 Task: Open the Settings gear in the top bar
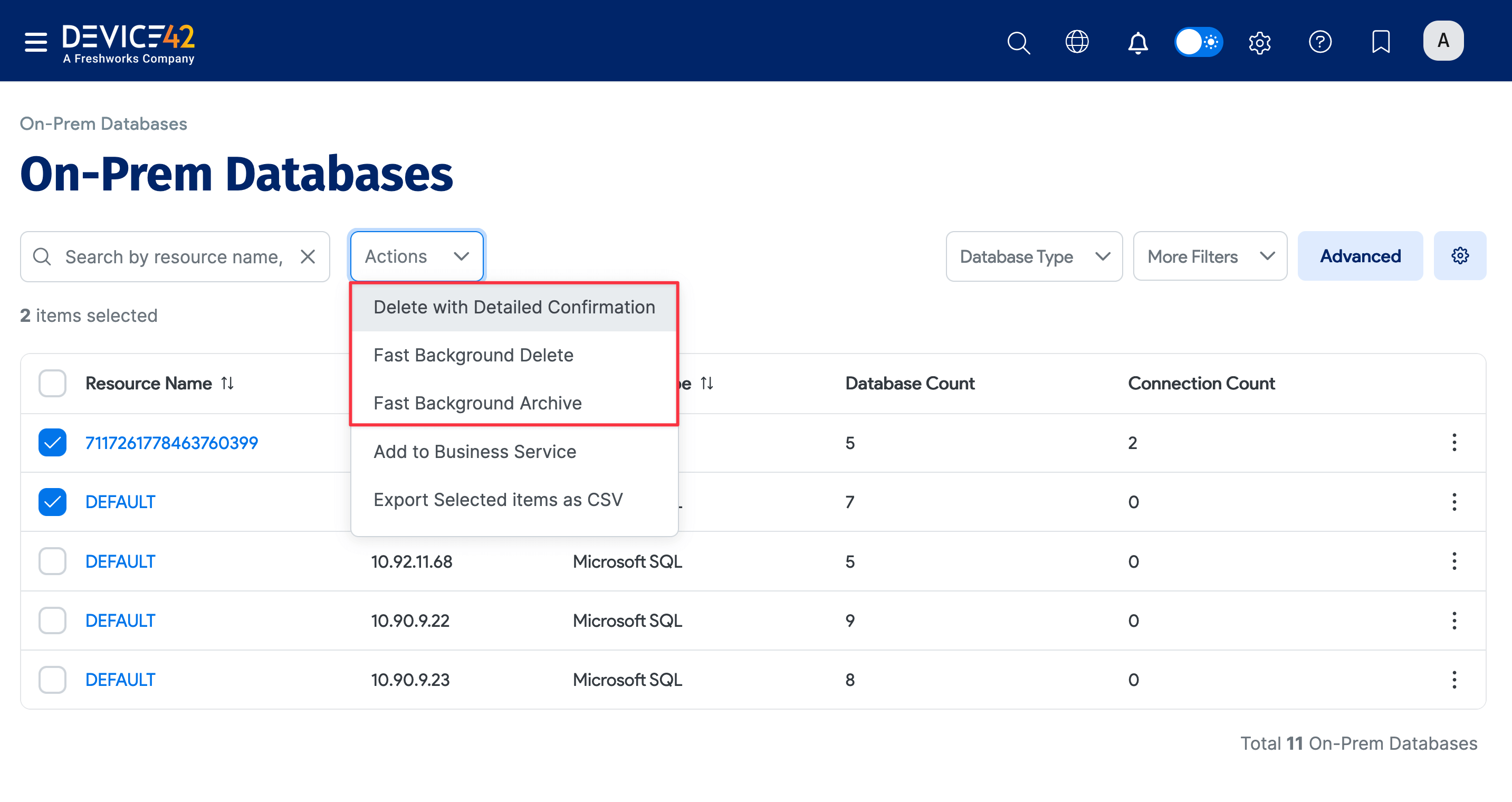tap(1260, 42)
